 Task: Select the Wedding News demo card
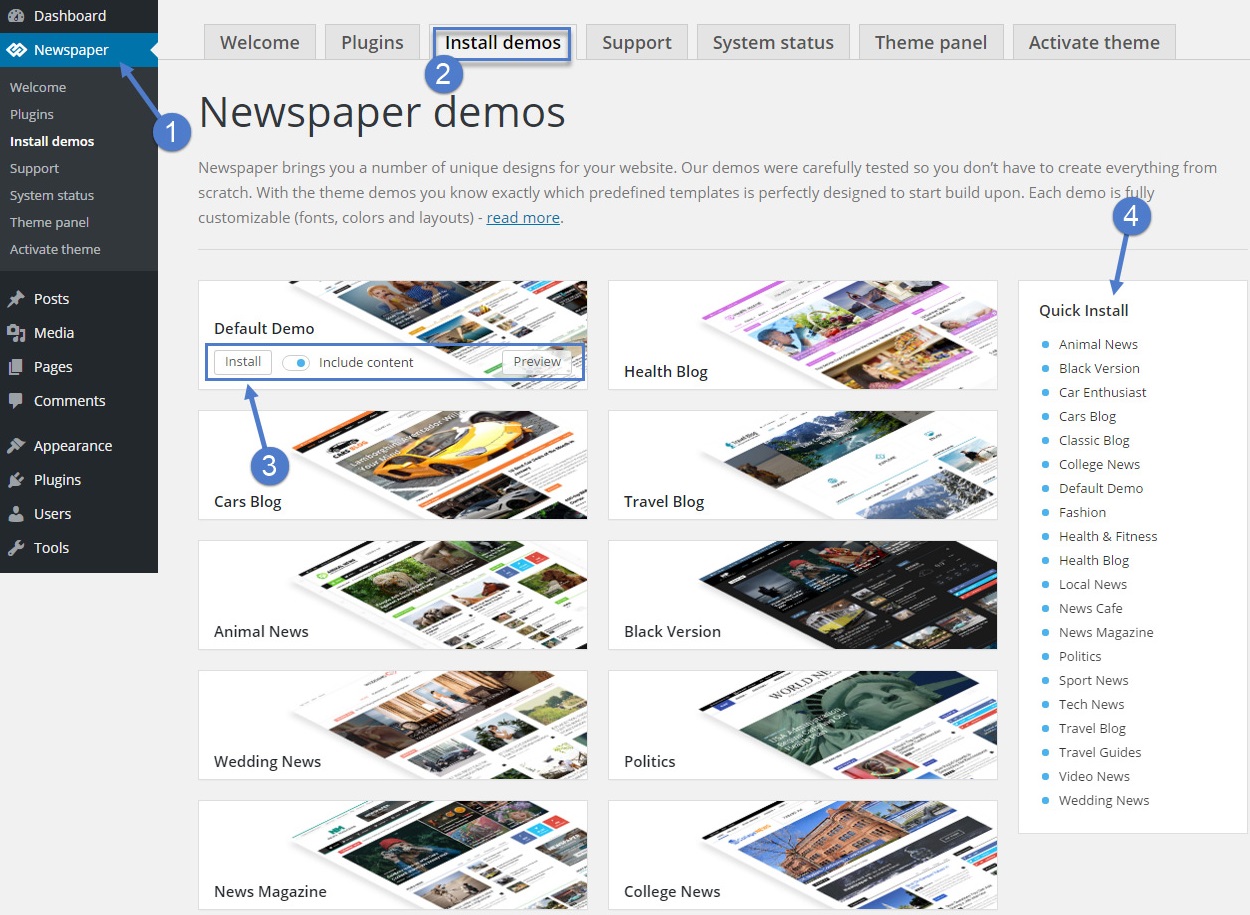click(393, 725)
